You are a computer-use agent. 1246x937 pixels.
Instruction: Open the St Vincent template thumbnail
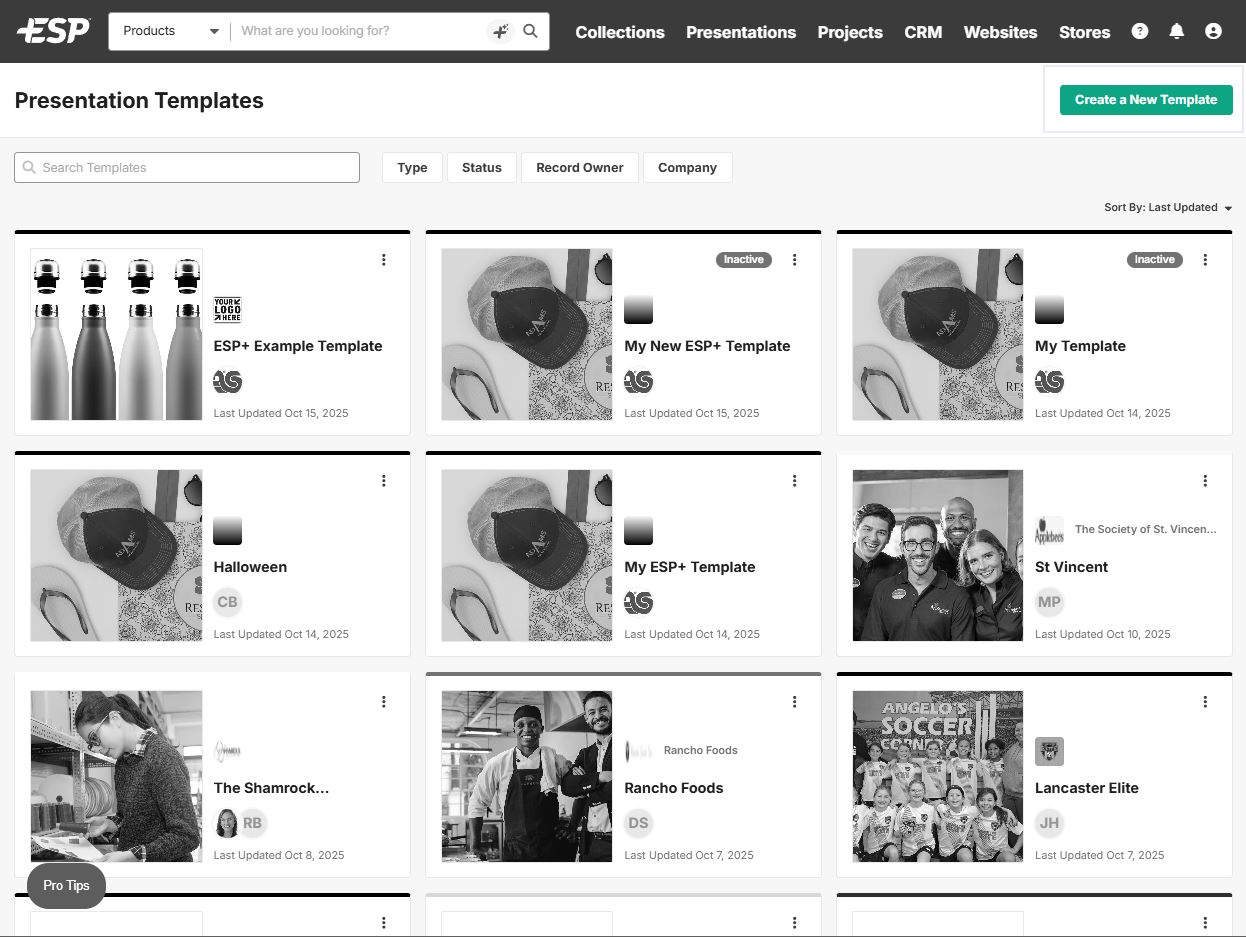click(937, 555)
